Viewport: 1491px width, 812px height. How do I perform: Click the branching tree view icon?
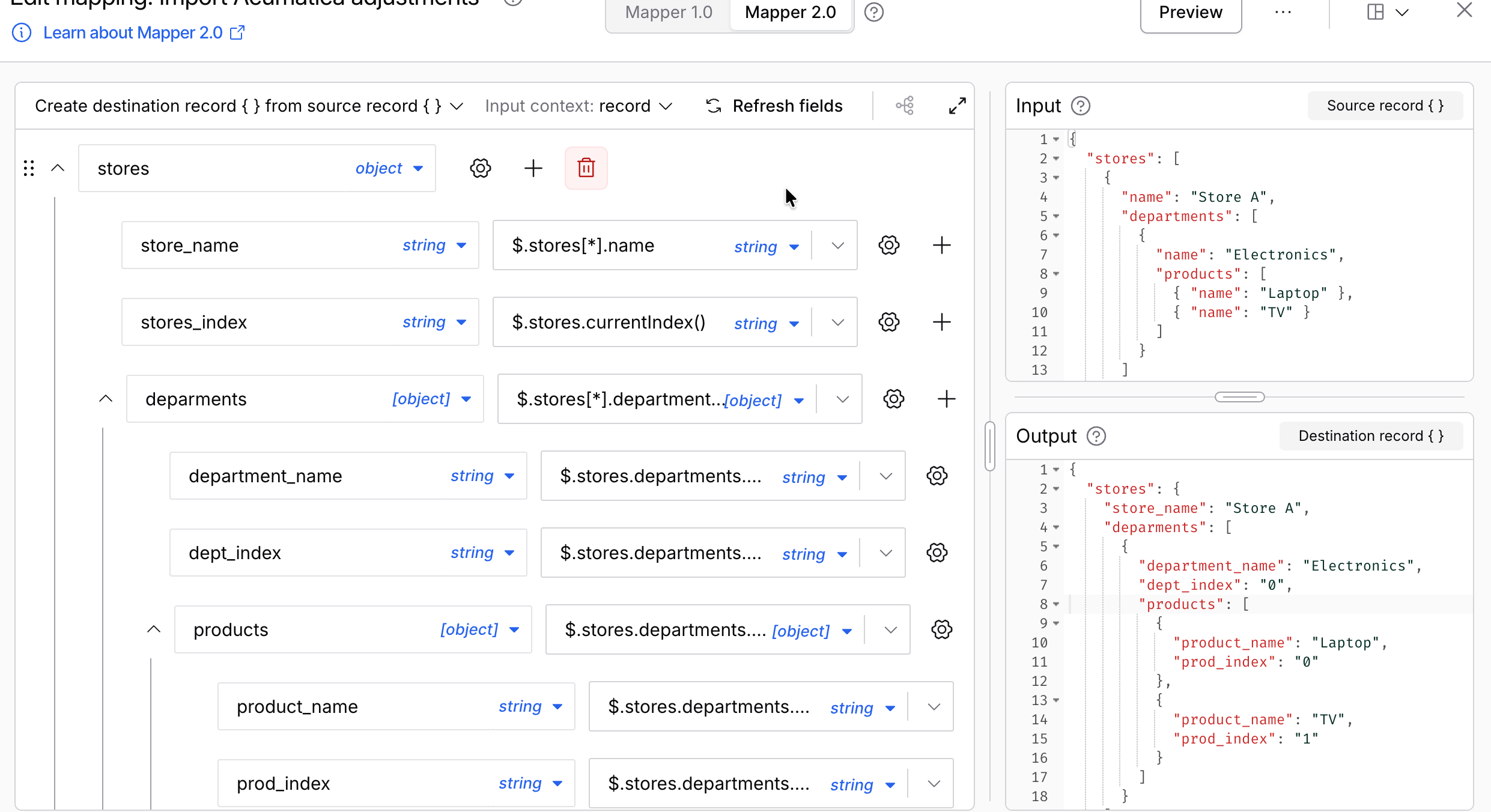click(x=905, y=106)
